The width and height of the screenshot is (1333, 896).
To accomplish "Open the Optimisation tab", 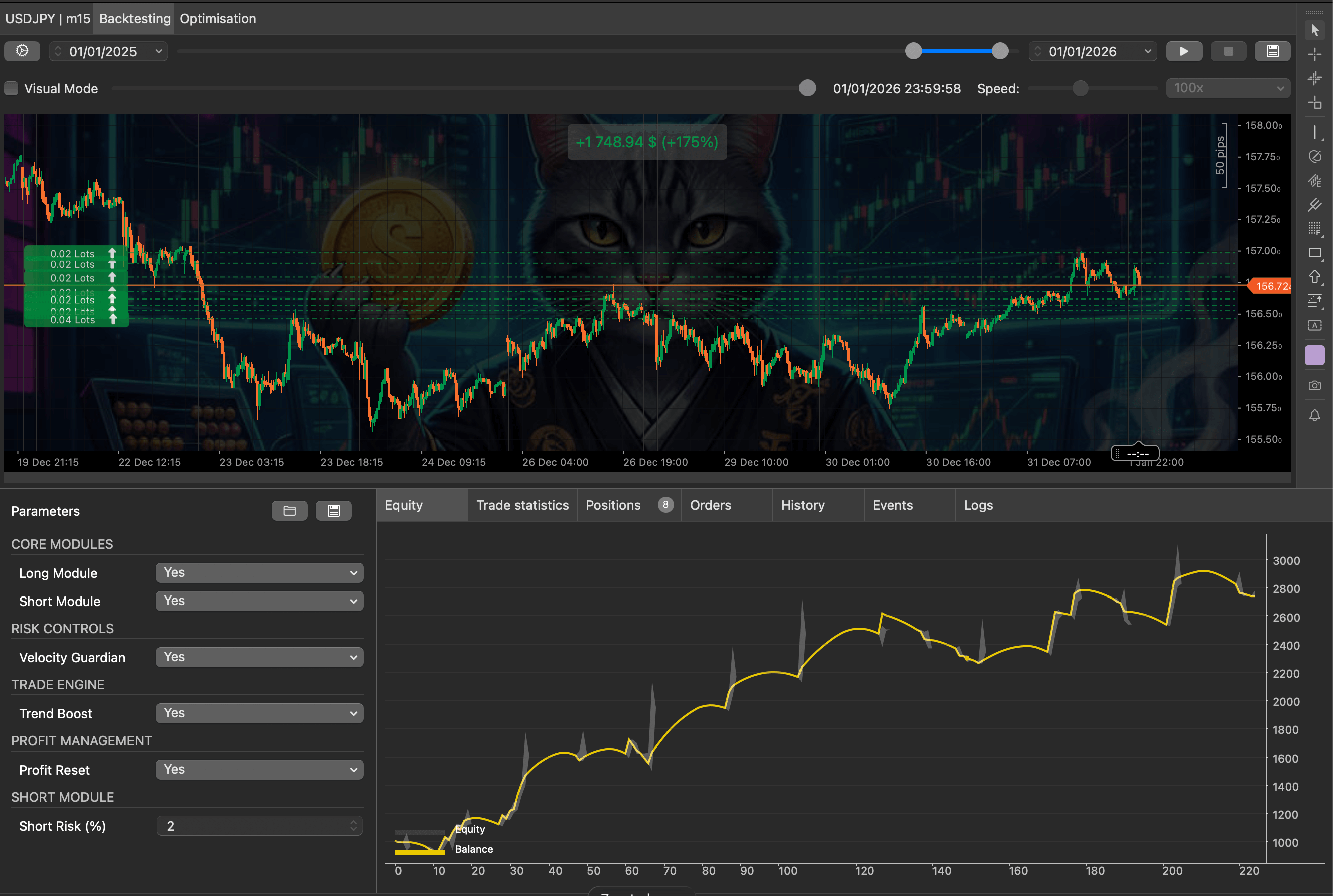I will click(218, 18).
